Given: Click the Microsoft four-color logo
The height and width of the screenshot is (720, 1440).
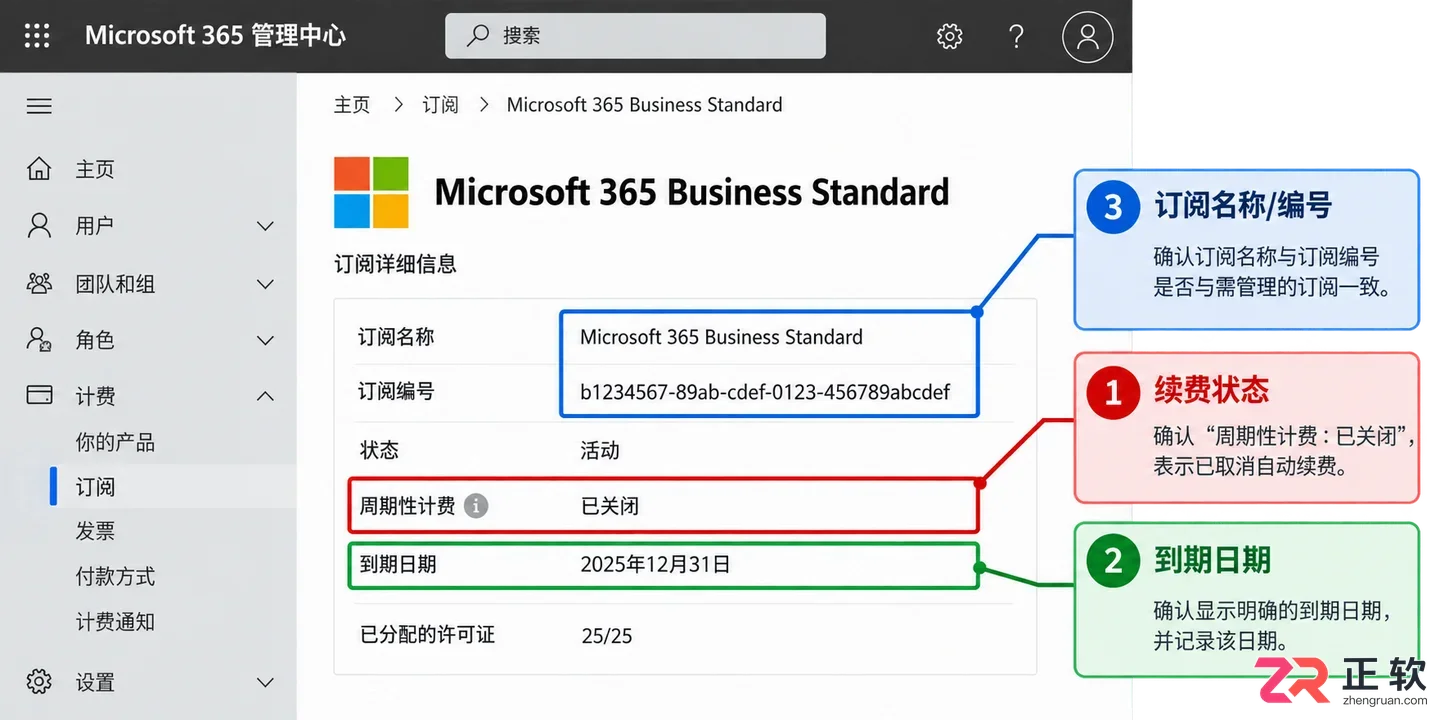Looking at the screenshot, I should click(371, 192).
